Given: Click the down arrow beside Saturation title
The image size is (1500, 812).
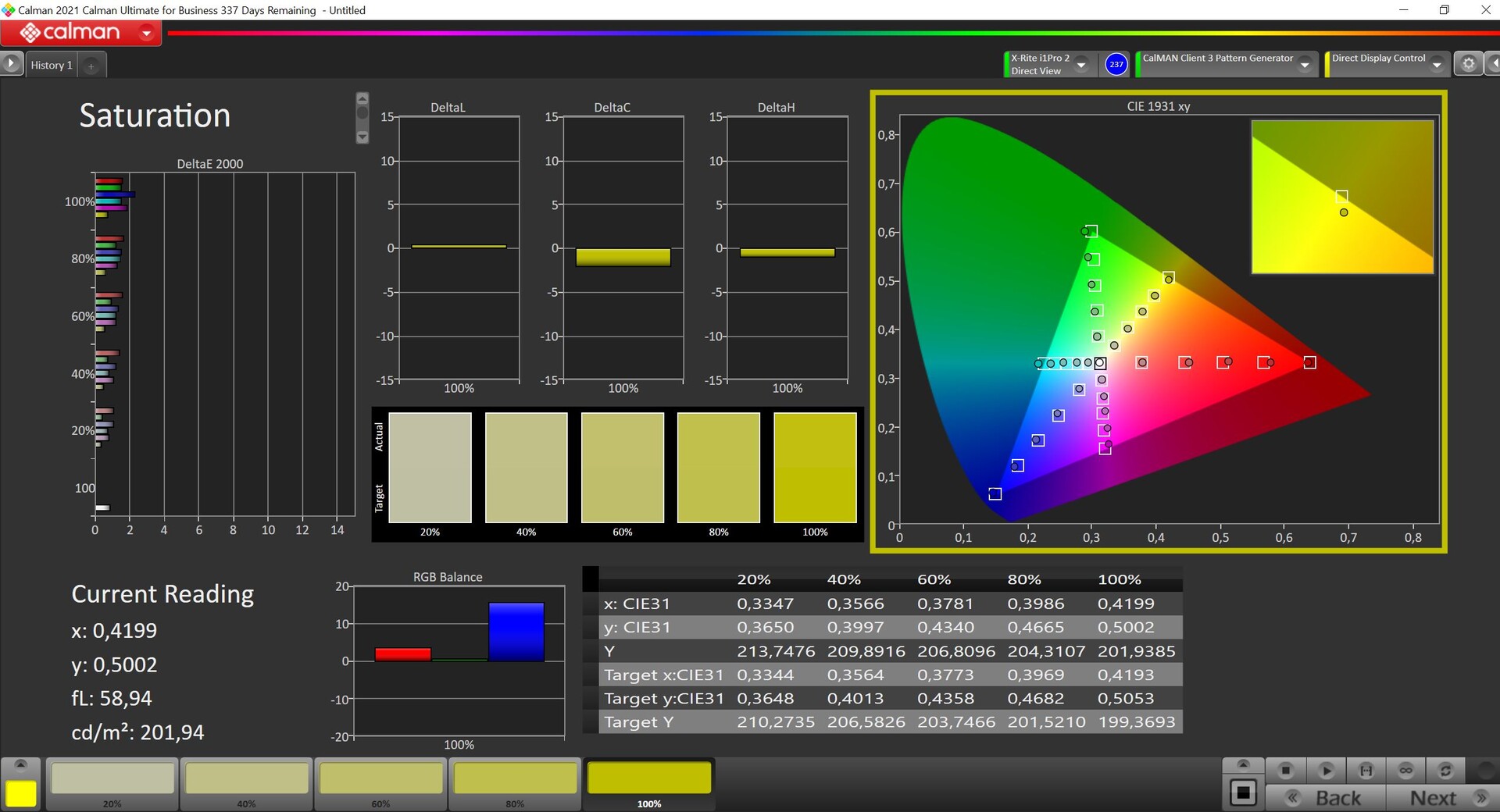Looking at the screenshot, I should [x=362, y=137].
